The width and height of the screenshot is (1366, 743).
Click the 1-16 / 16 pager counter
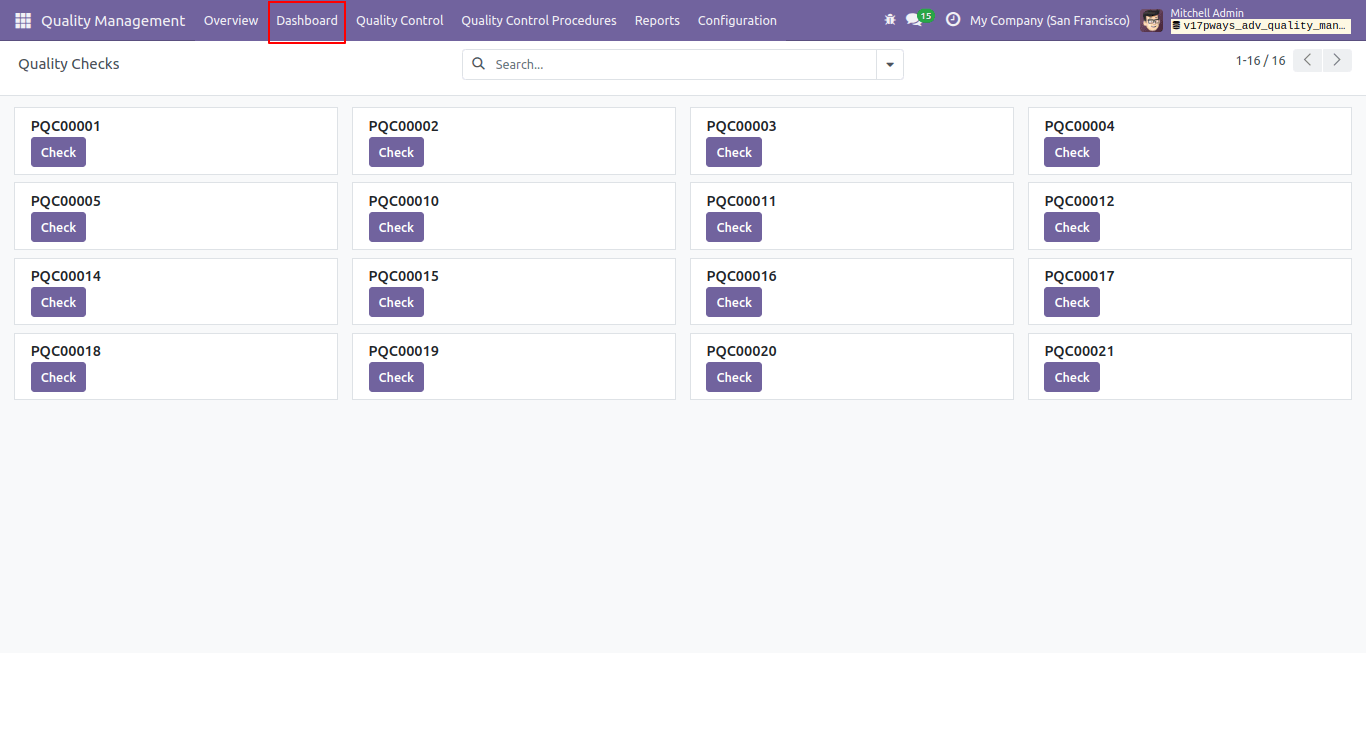(x=1260, y=61)
